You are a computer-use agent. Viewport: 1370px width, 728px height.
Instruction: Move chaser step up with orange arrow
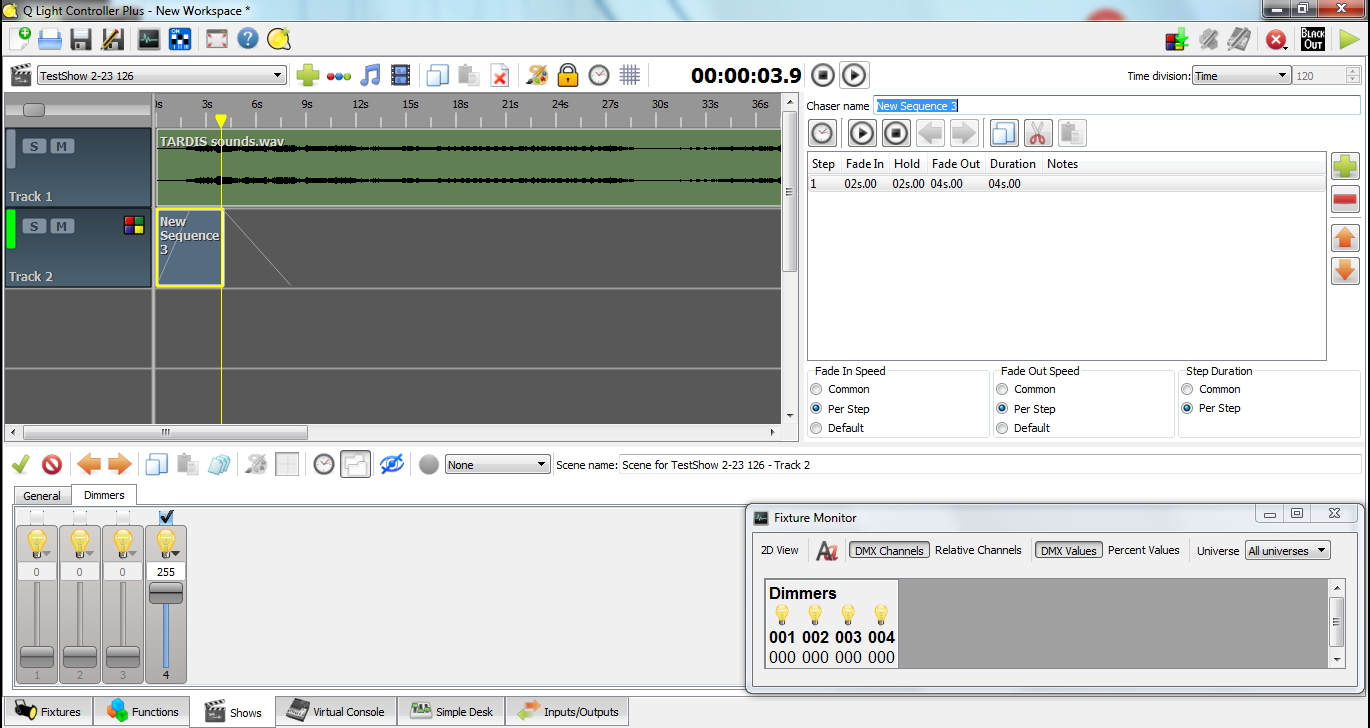[x=1345, y=238]
